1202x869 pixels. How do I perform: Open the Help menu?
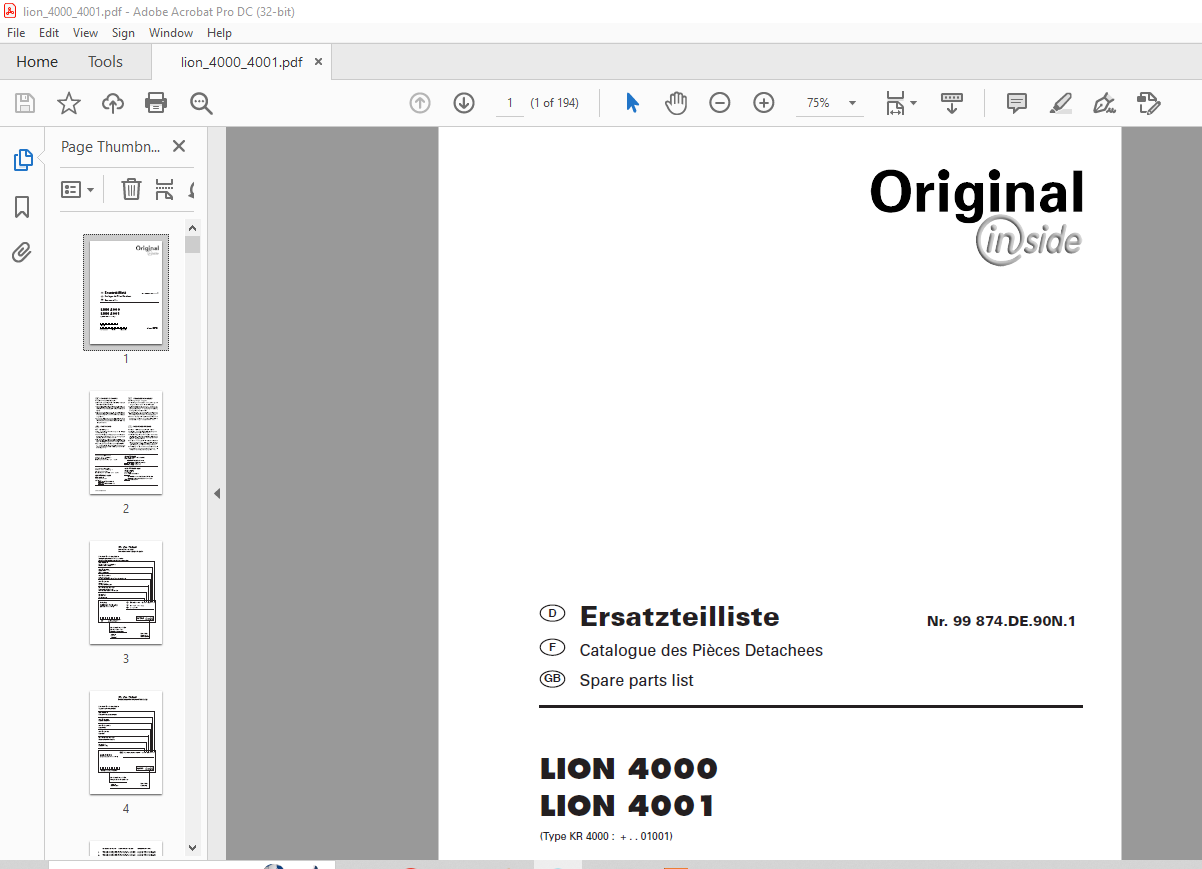tap(219, 33)
